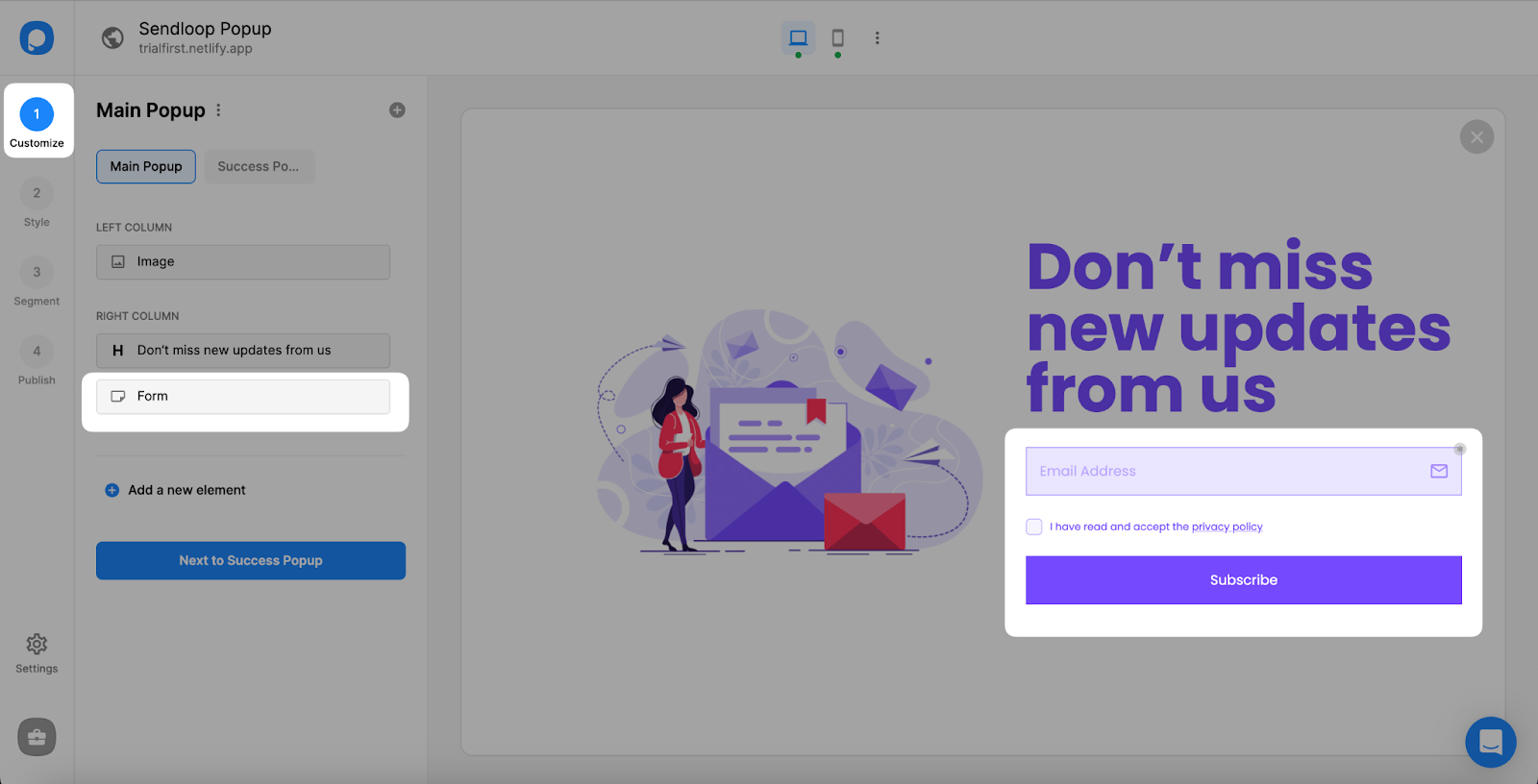The height and width of the screenshot is (784, 1538).
Task: Select the heading element 'Don't miss new updates'
Action: [243, 351]
